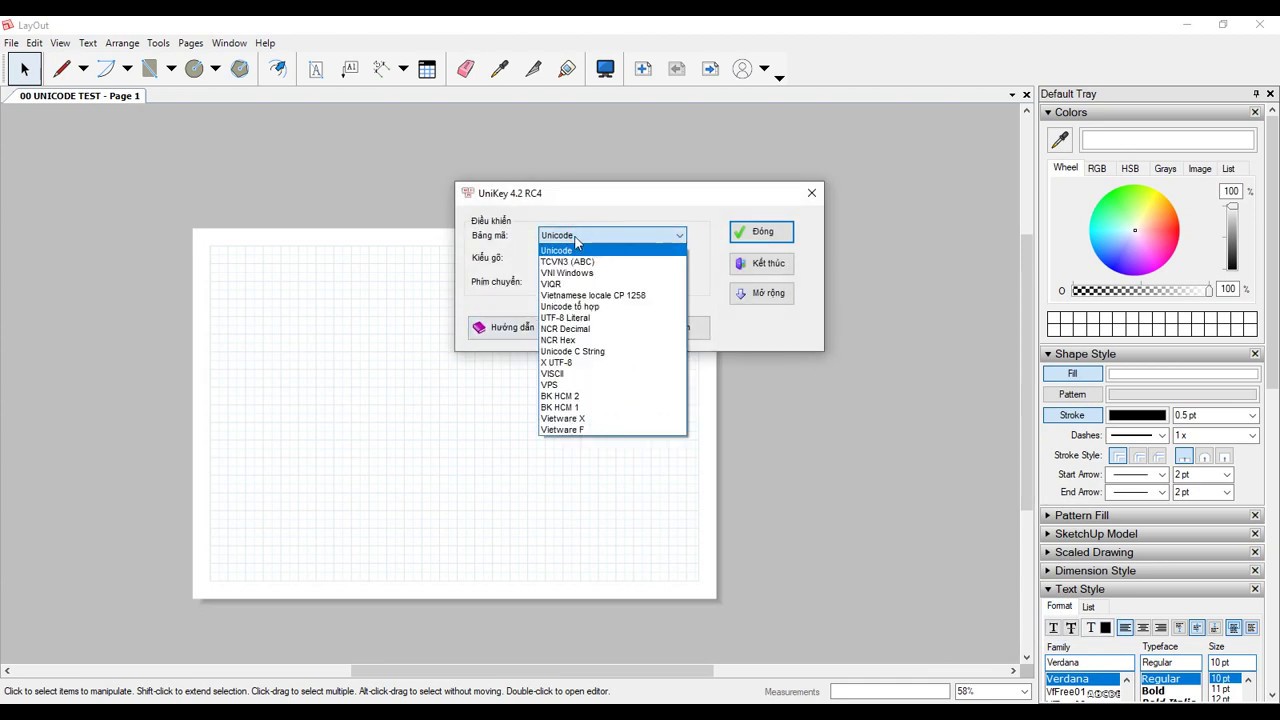This screenshot has height=720, width=1280.
Task: Select the Label tool
Action: [350, 69]
